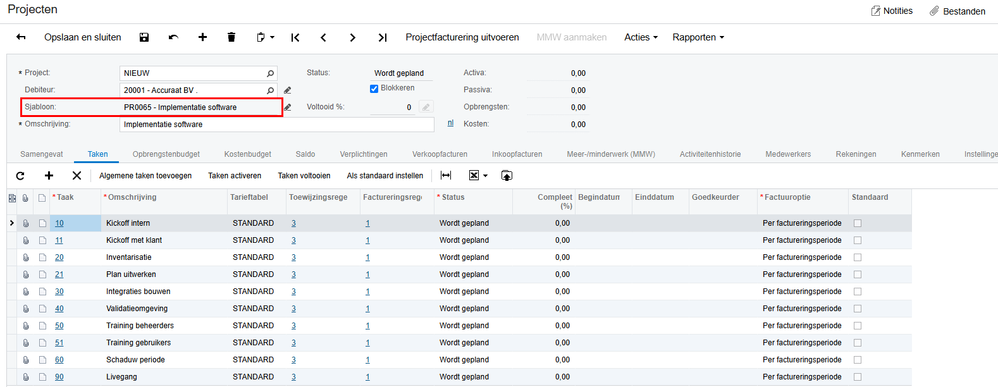Click Projectfacturering uitvoeren button
Image resolution: width=998 pixels, height=387 pixels.
pos(462,38)
